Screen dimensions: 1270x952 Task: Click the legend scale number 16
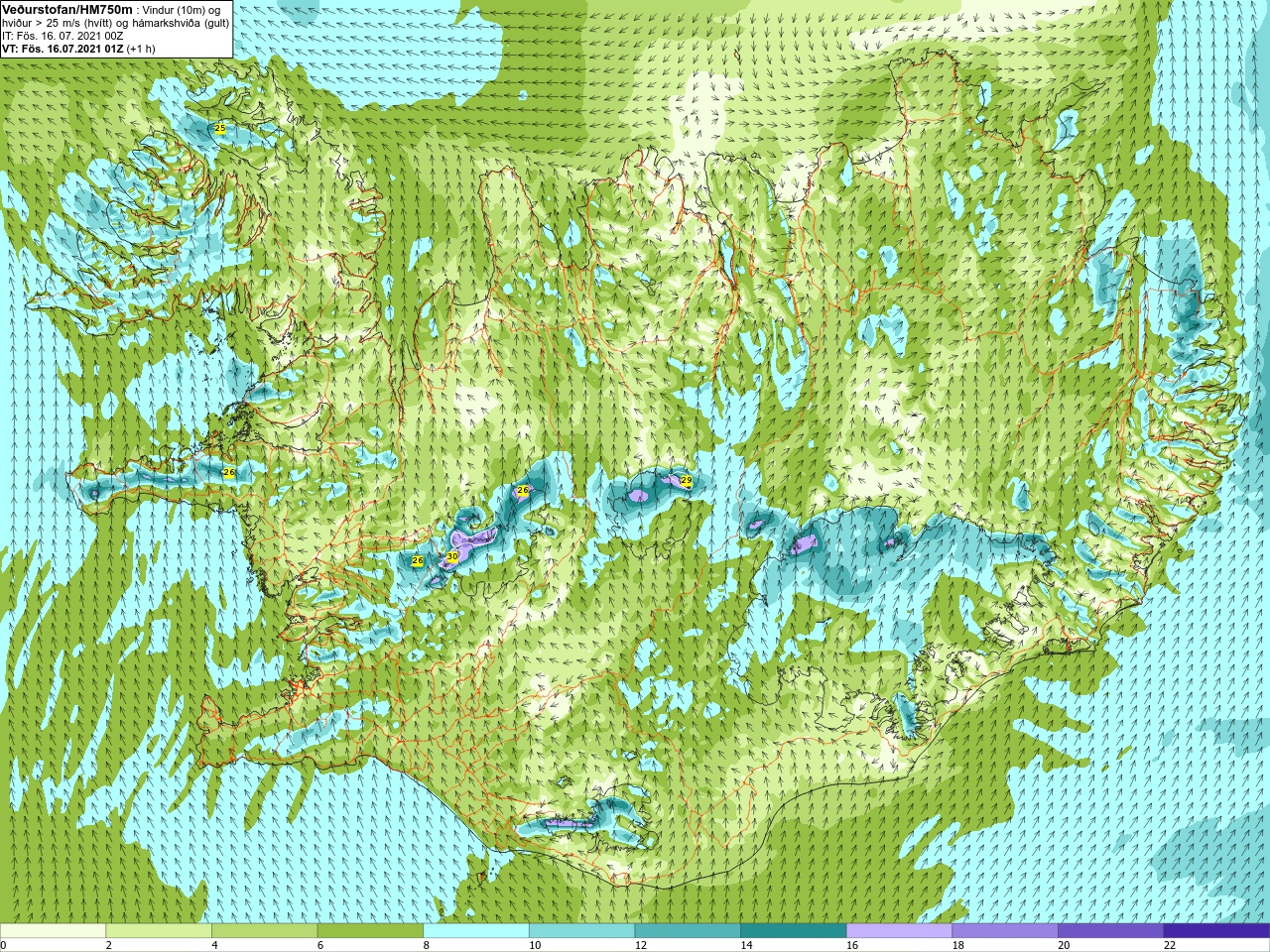tap(852, 945)
